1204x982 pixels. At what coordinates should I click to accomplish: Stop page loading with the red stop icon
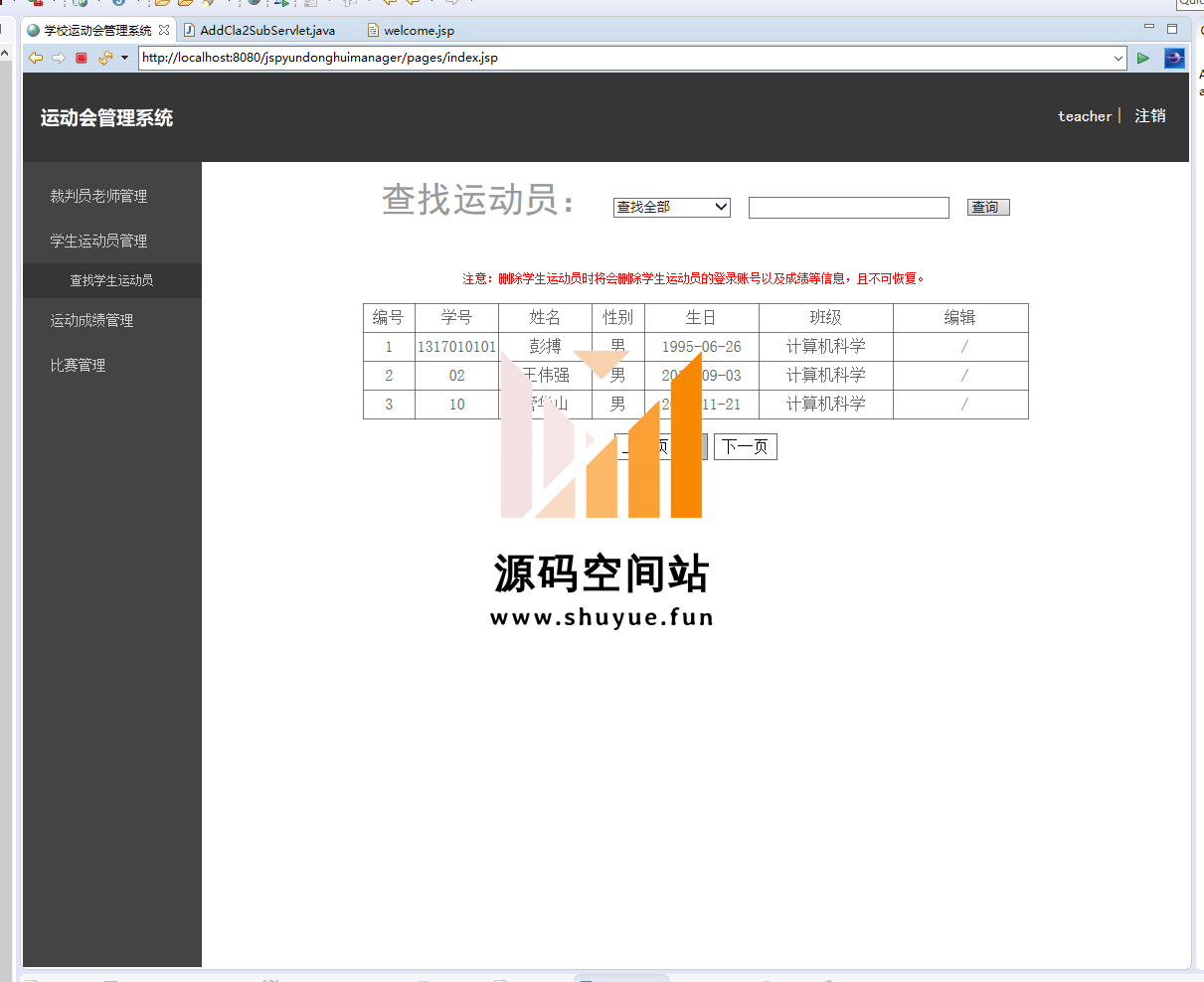(82, 58)
